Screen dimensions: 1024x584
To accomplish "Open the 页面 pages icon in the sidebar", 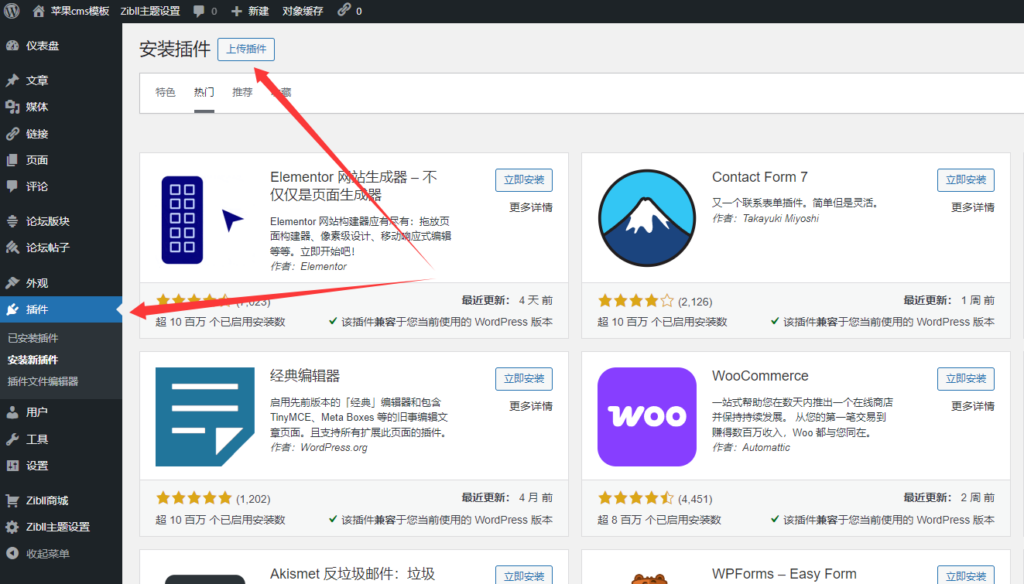I will 12,160.
